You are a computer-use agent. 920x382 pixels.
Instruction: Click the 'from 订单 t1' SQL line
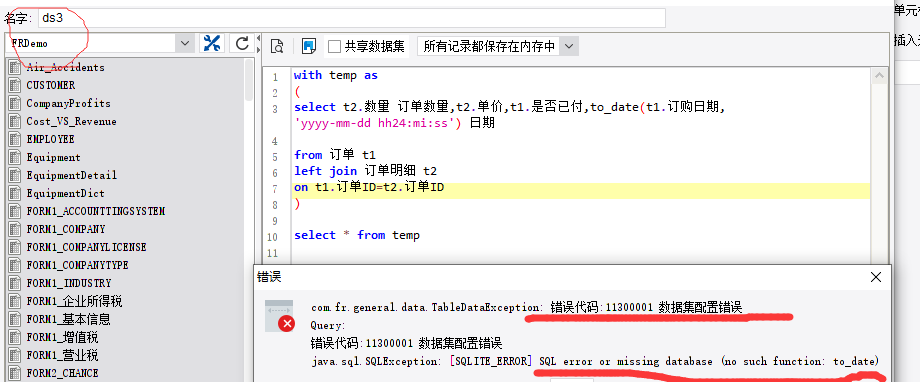pos(334,155)
